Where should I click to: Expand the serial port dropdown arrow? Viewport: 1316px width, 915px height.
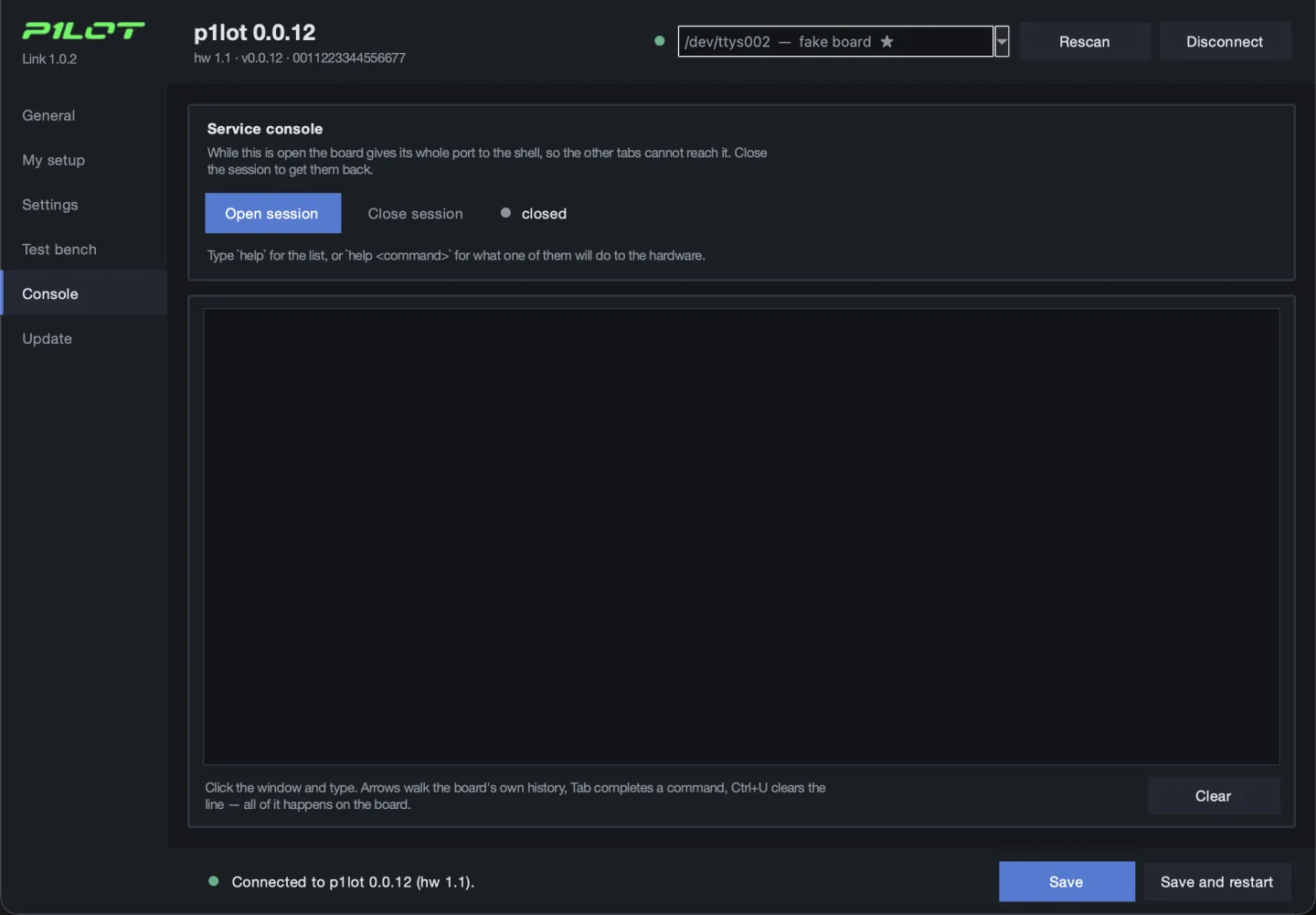[x=1002, y=41]
